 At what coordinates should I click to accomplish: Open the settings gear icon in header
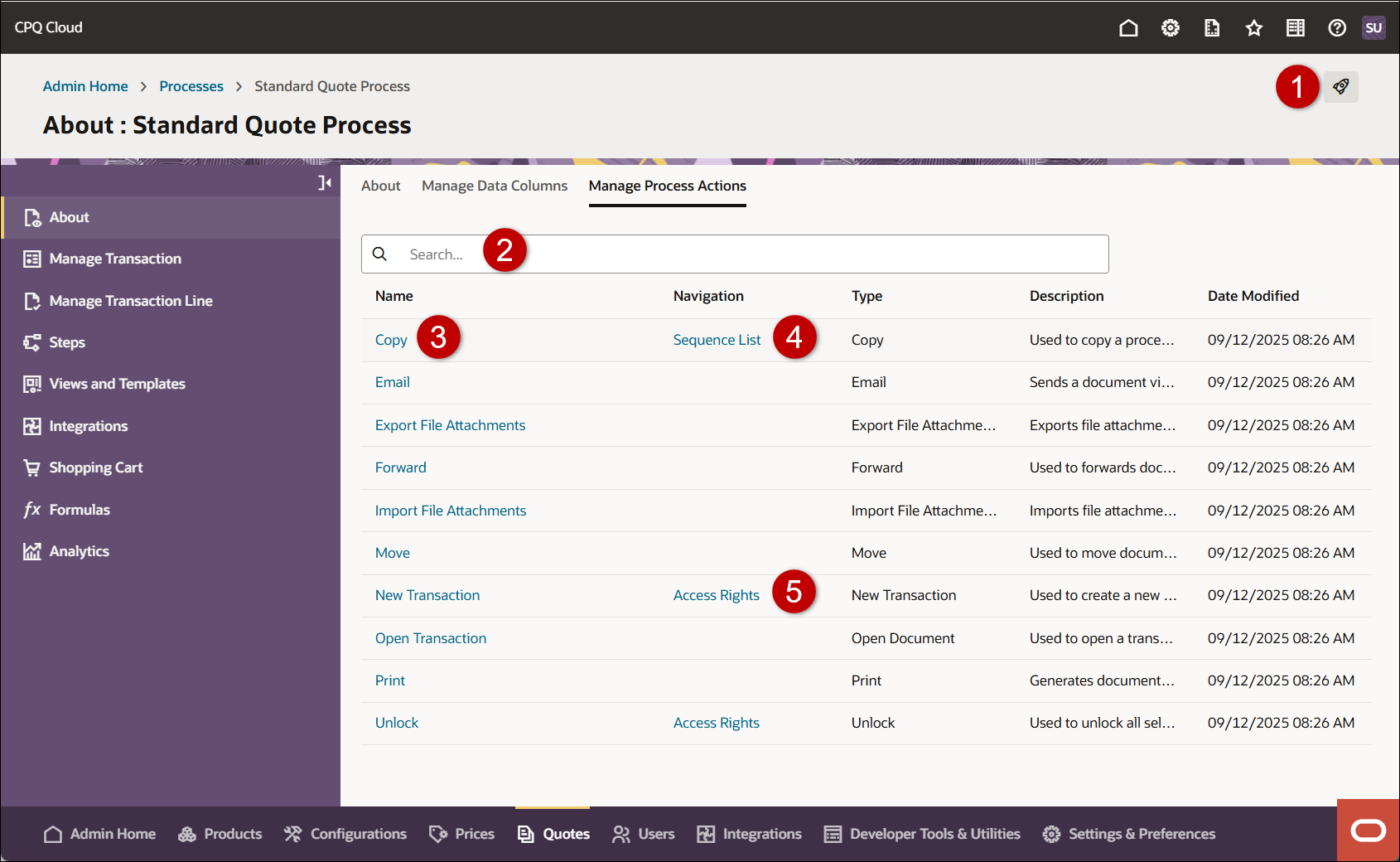[1170, 28]
